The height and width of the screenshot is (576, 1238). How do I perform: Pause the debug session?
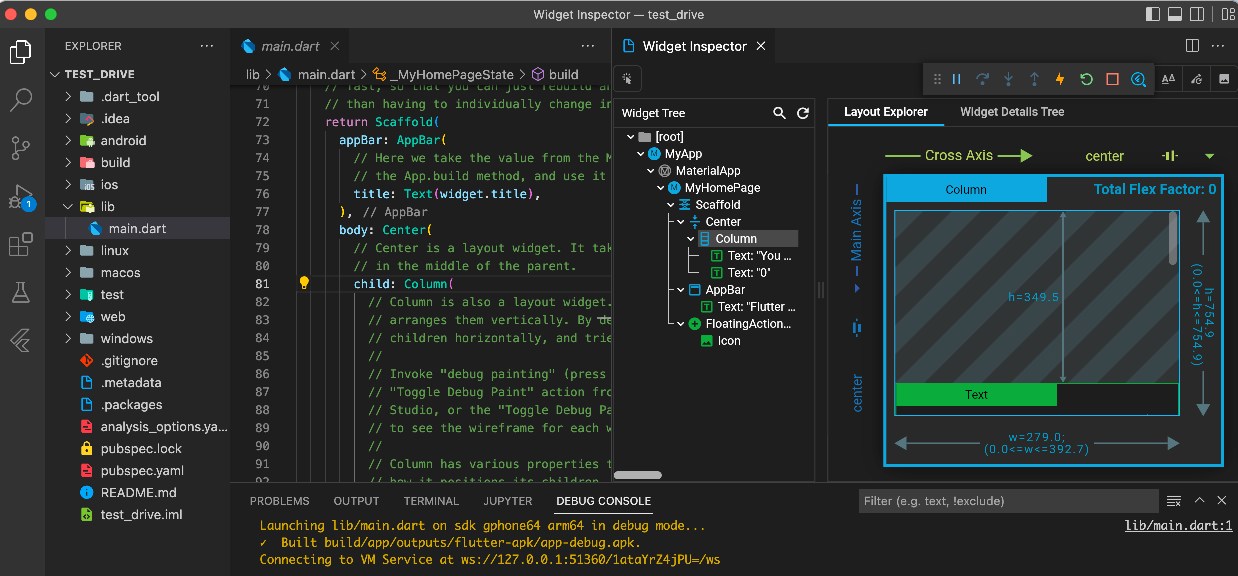coord(956,79)
